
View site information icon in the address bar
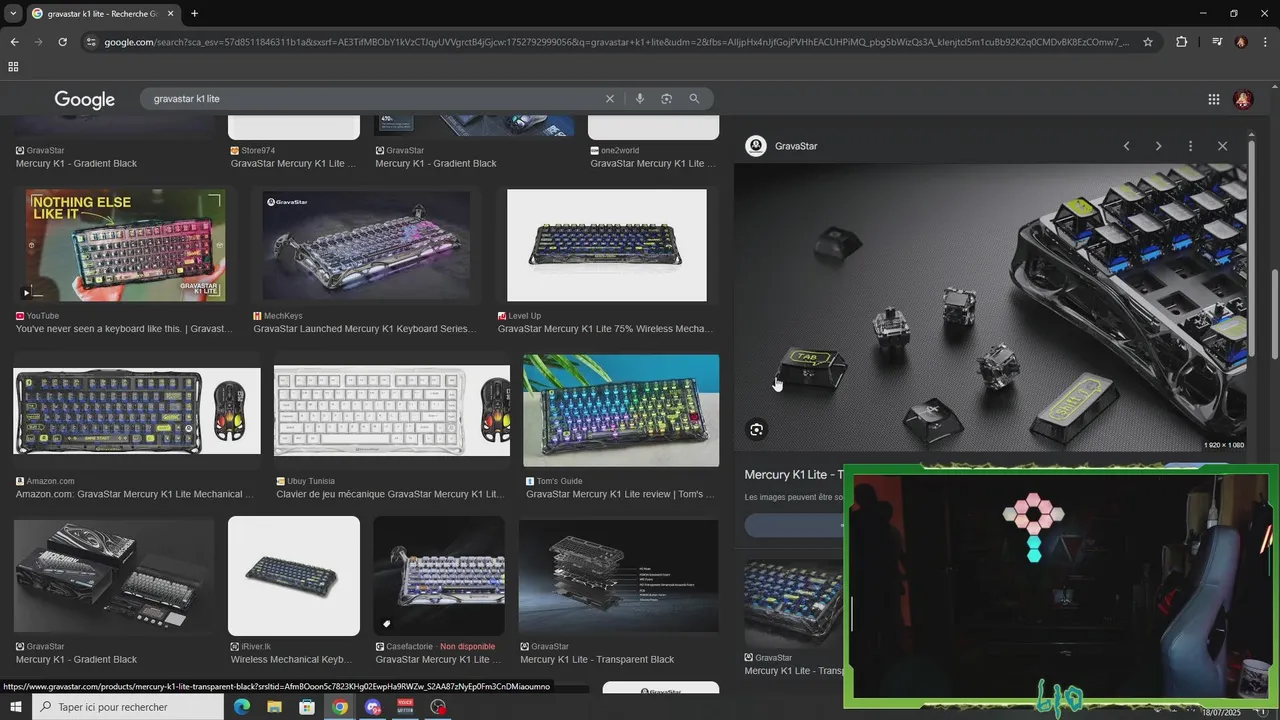91,42
